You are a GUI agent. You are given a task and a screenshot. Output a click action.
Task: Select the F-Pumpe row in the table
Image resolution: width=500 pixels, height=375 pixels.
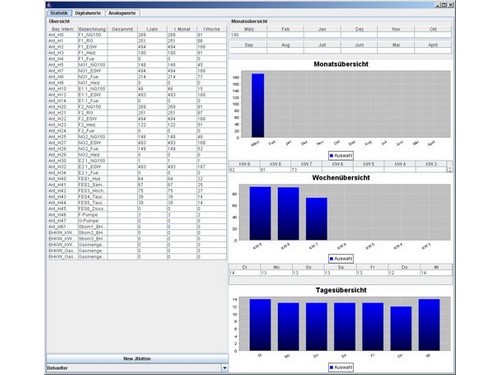137,215
